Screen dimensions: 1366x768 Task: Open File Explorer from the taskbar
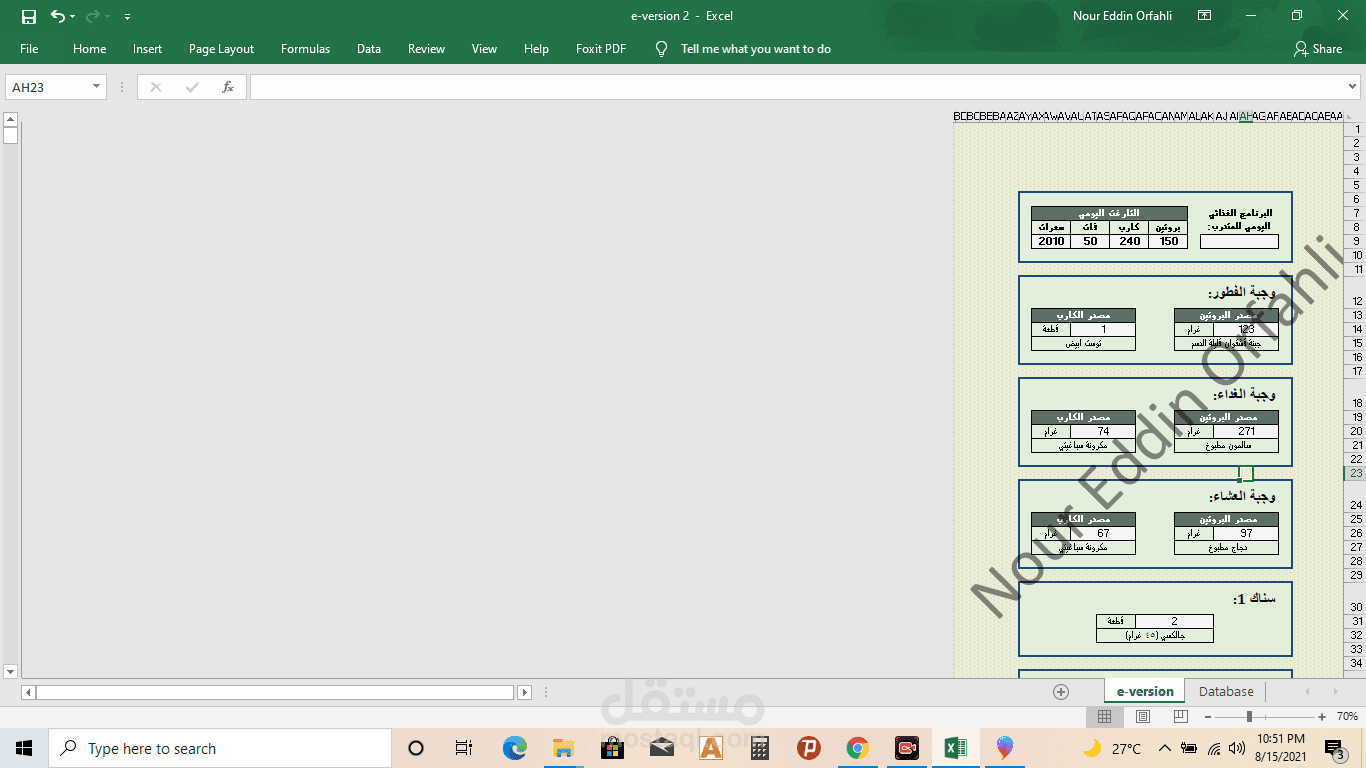pos(563,748)
